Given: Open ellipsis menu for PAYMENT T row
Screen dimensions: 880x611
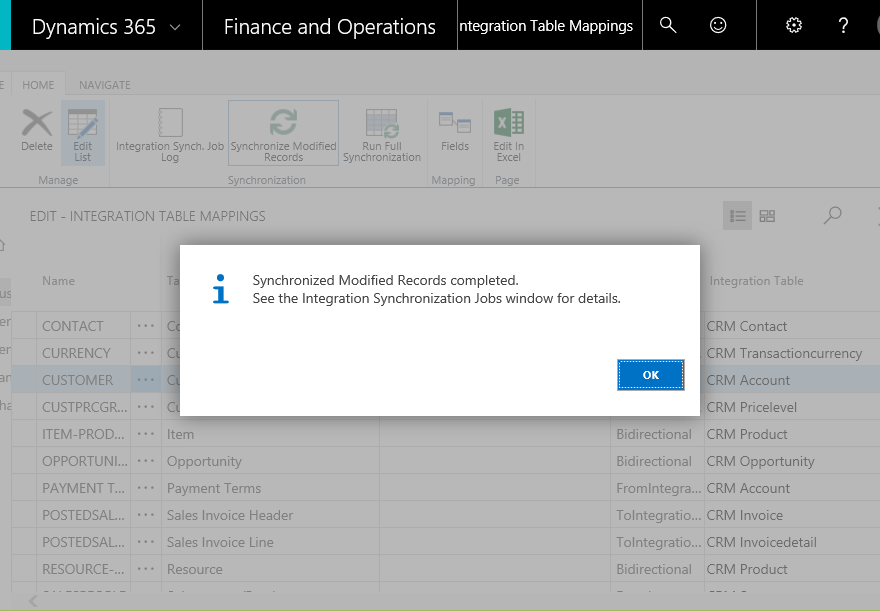Looking at the screenshot, I should click(x=145, y=488).
